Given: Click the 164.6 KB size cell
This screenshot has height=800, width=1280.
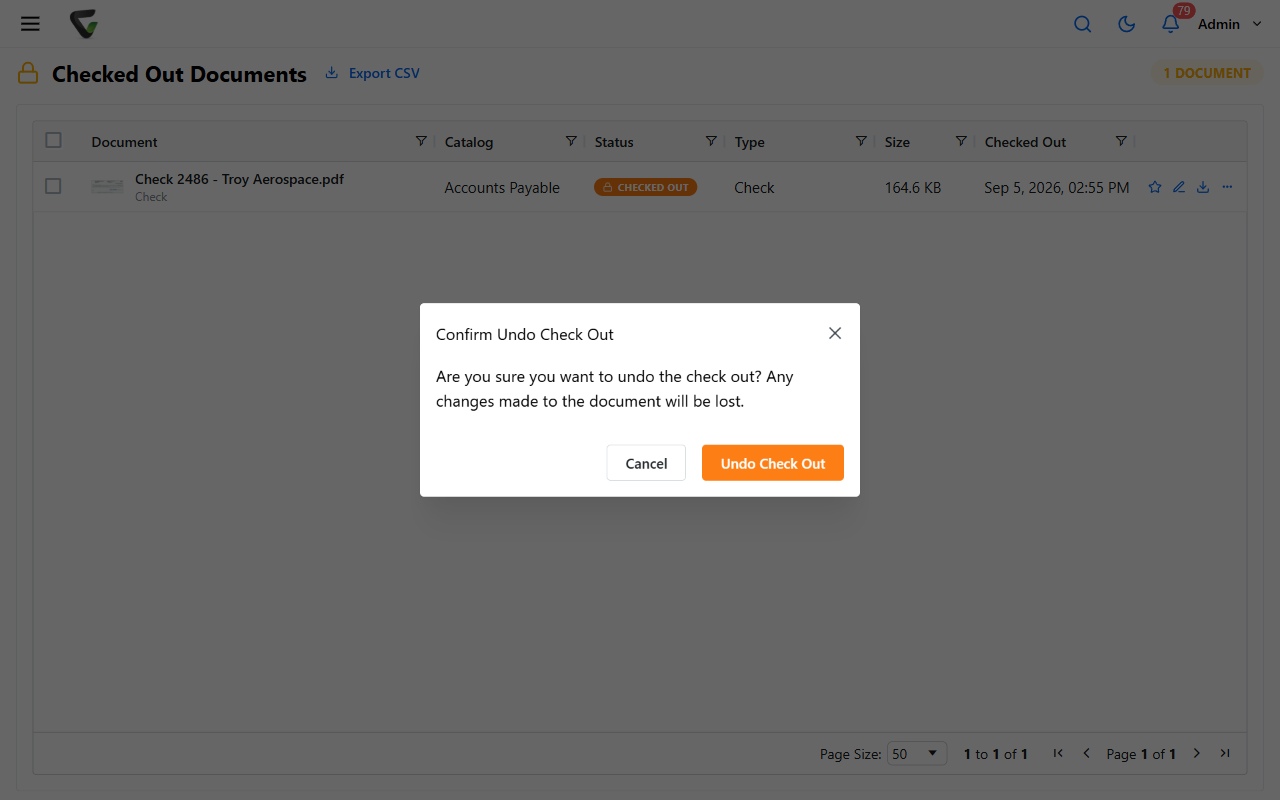Looking at the screenshot, I should tap(913, 188).
